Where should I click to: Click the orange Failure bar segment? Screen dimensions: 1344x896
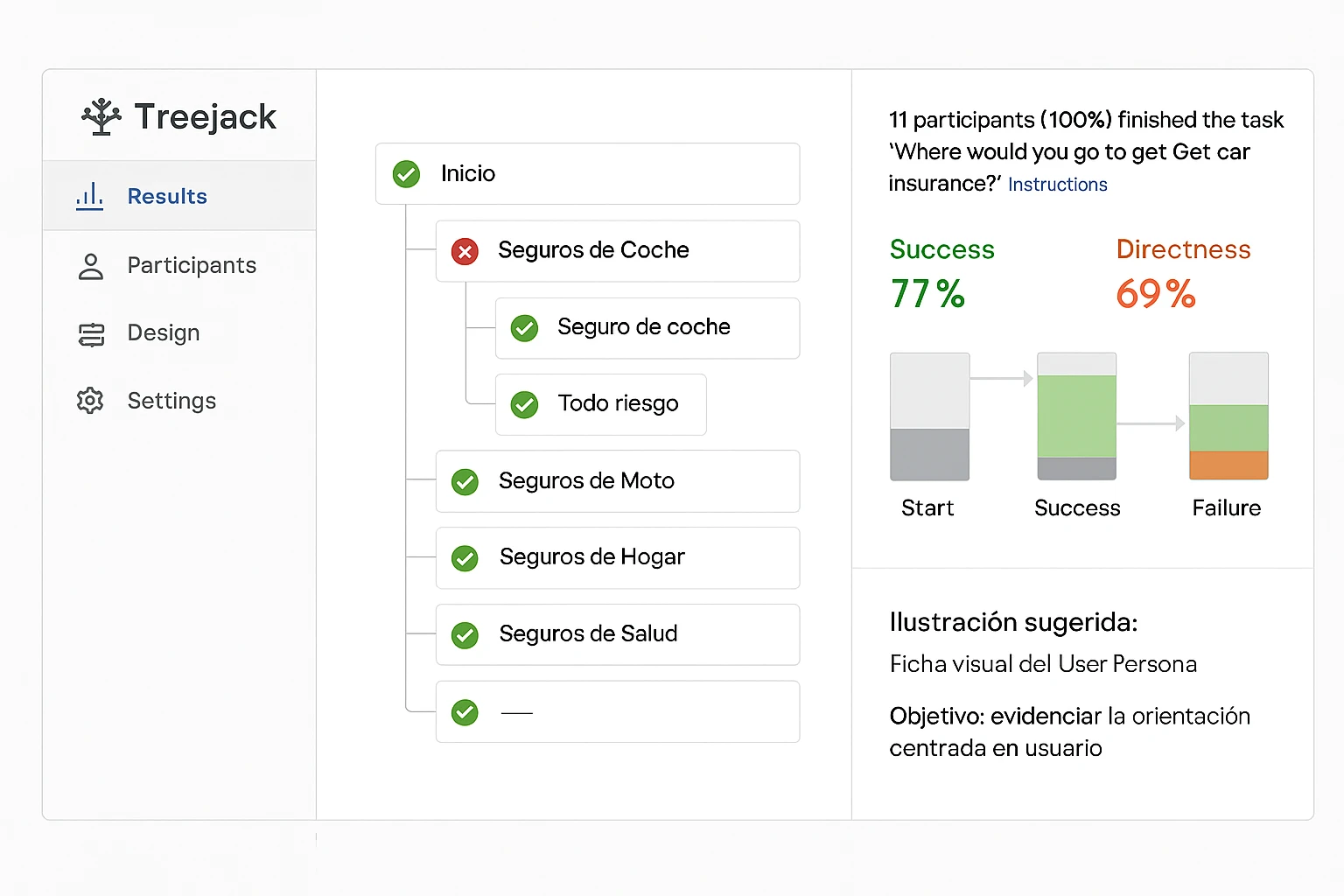point(1228,465)
